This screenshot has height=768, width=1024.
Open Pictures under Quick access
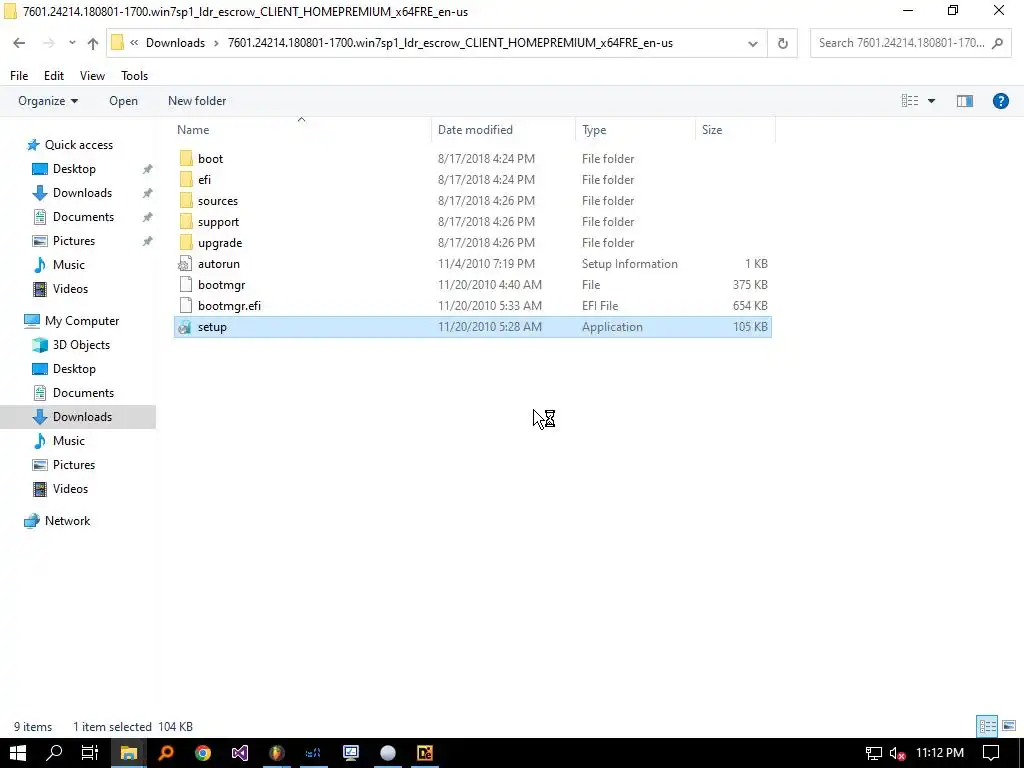tap(74, 241)
